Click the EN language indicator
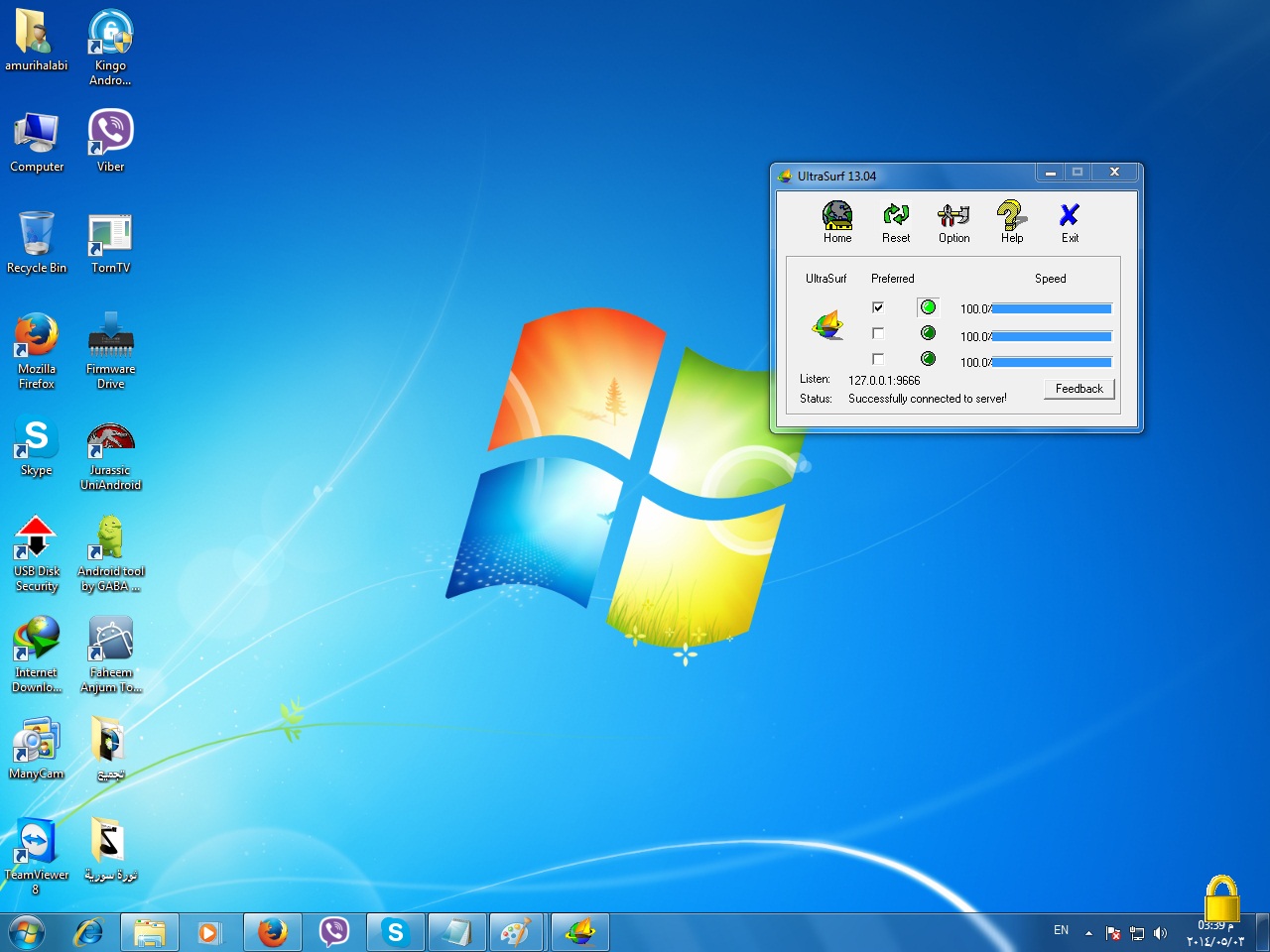 (1061, 930)
